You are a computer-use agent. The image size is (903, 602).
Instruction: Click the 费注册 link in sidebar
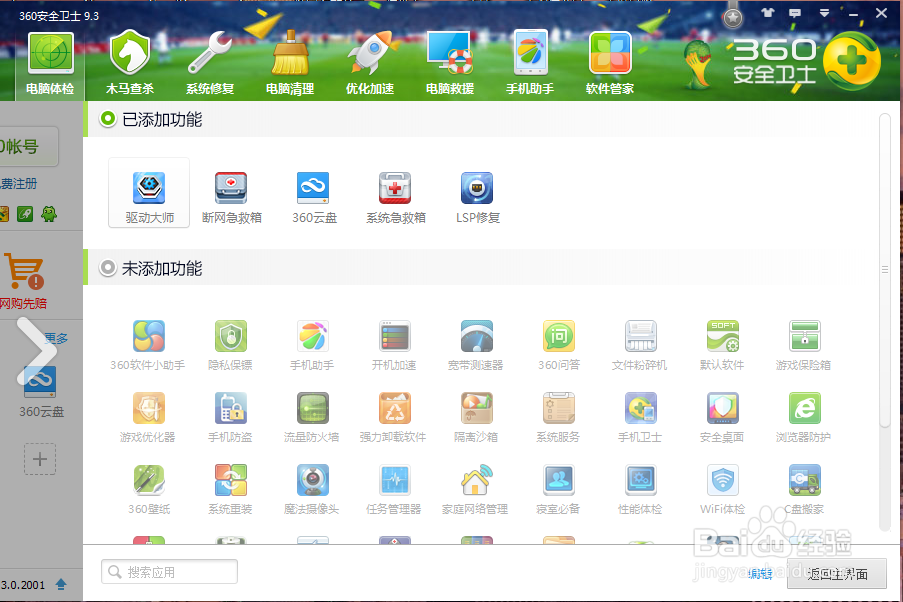tap(18, 184)
